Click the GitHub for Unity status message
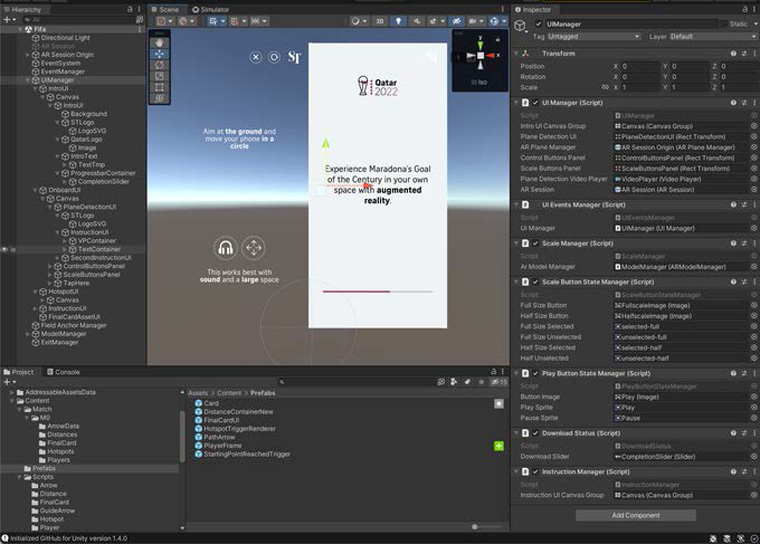 tap(64, 538)
